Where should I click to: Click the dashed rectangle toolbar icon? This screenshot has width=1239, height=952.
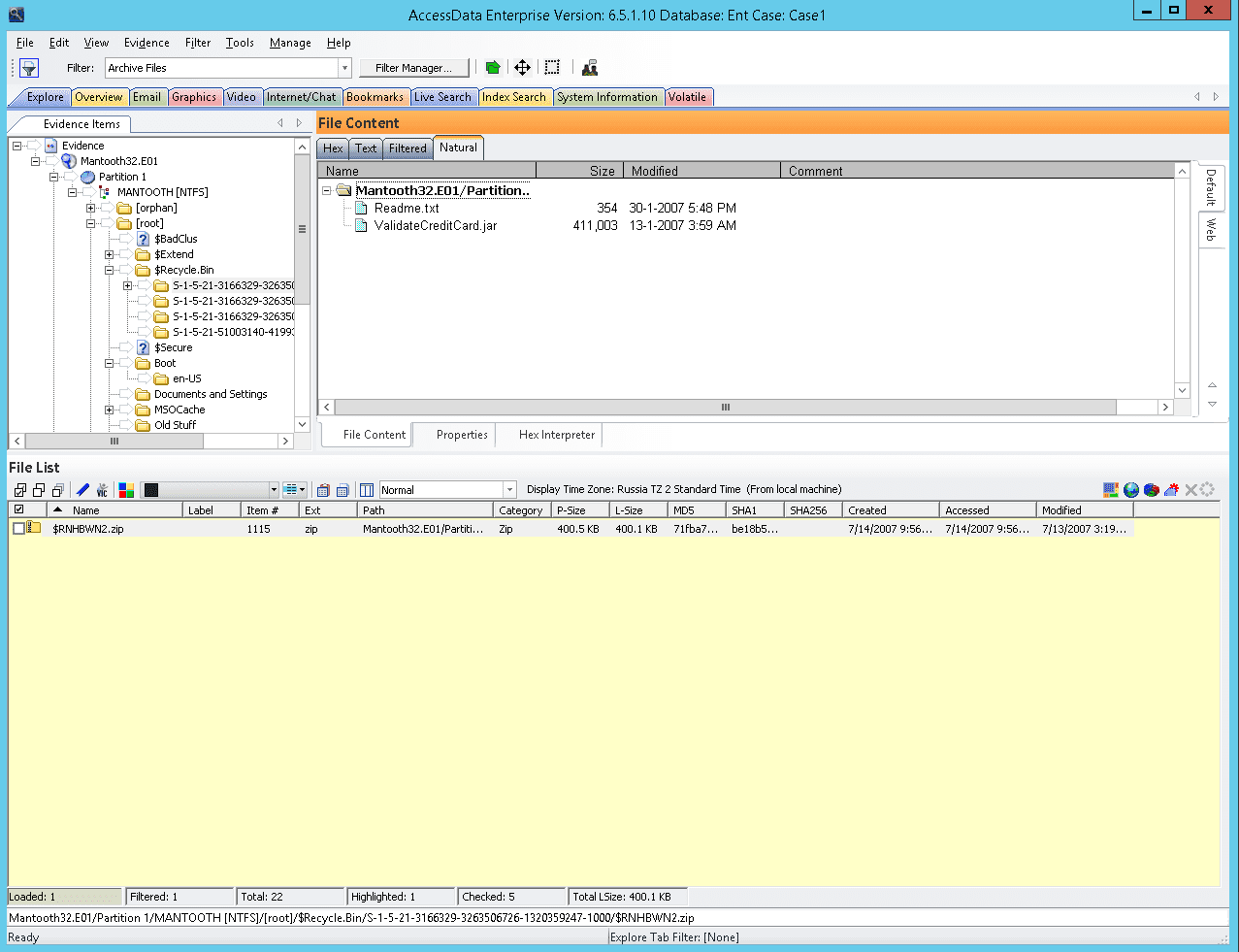pyautogui.click(x=552, y=68)
